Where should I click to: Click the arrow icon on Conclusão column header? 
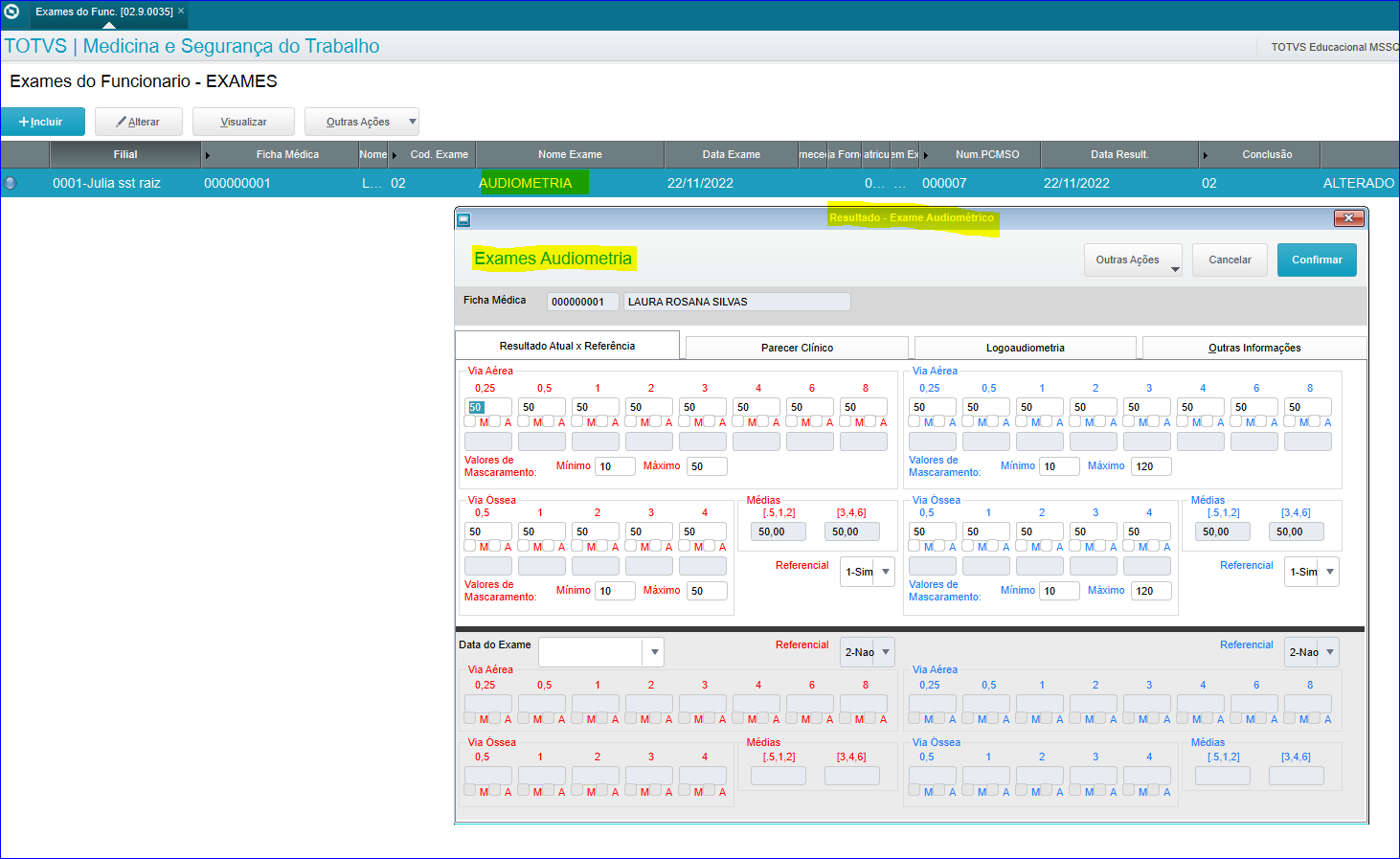pyautogui.click(x=1205, y=155)
